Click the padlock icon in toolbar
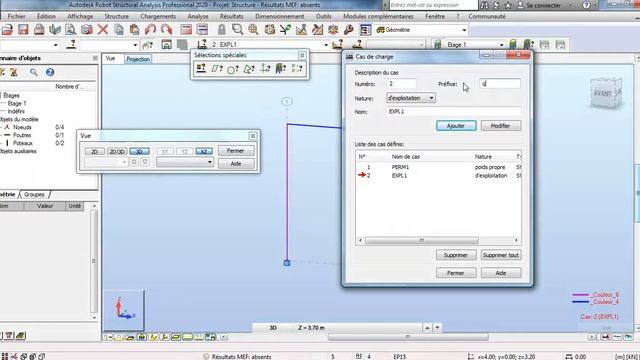 pyautogui.click(x=221, y=30)
